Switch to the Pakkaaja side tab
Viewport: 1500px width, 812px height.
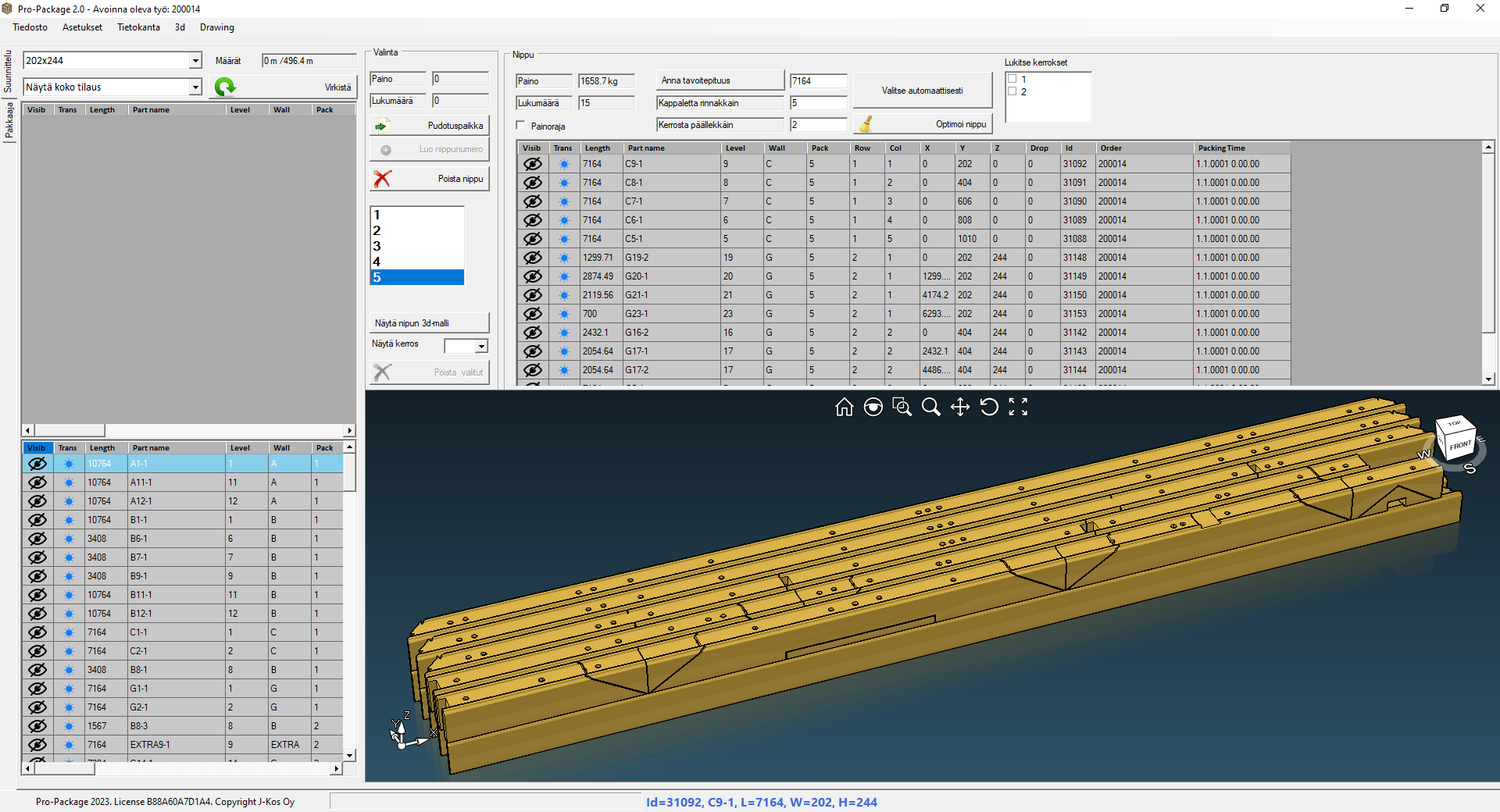click(x=9, y=121)
